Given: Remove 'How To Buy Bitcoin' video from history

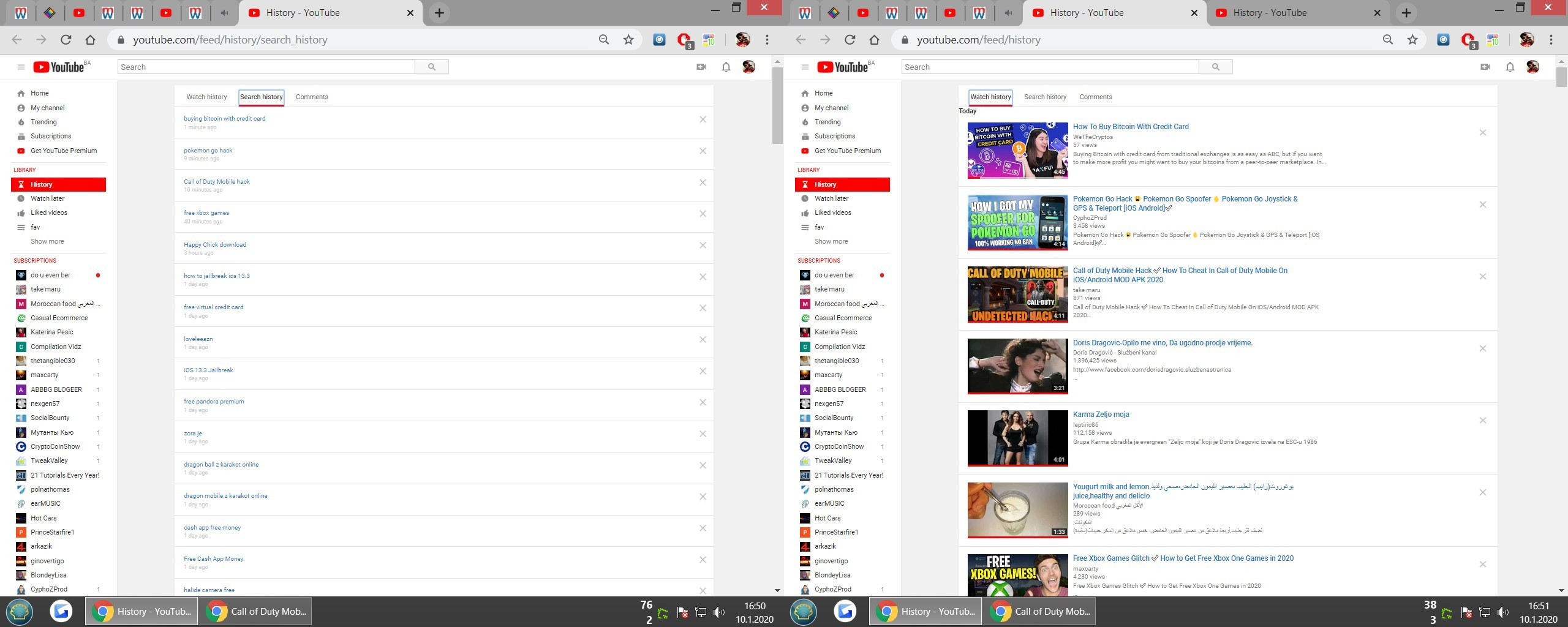Looking at the screenshot, I should (1483, 133).
